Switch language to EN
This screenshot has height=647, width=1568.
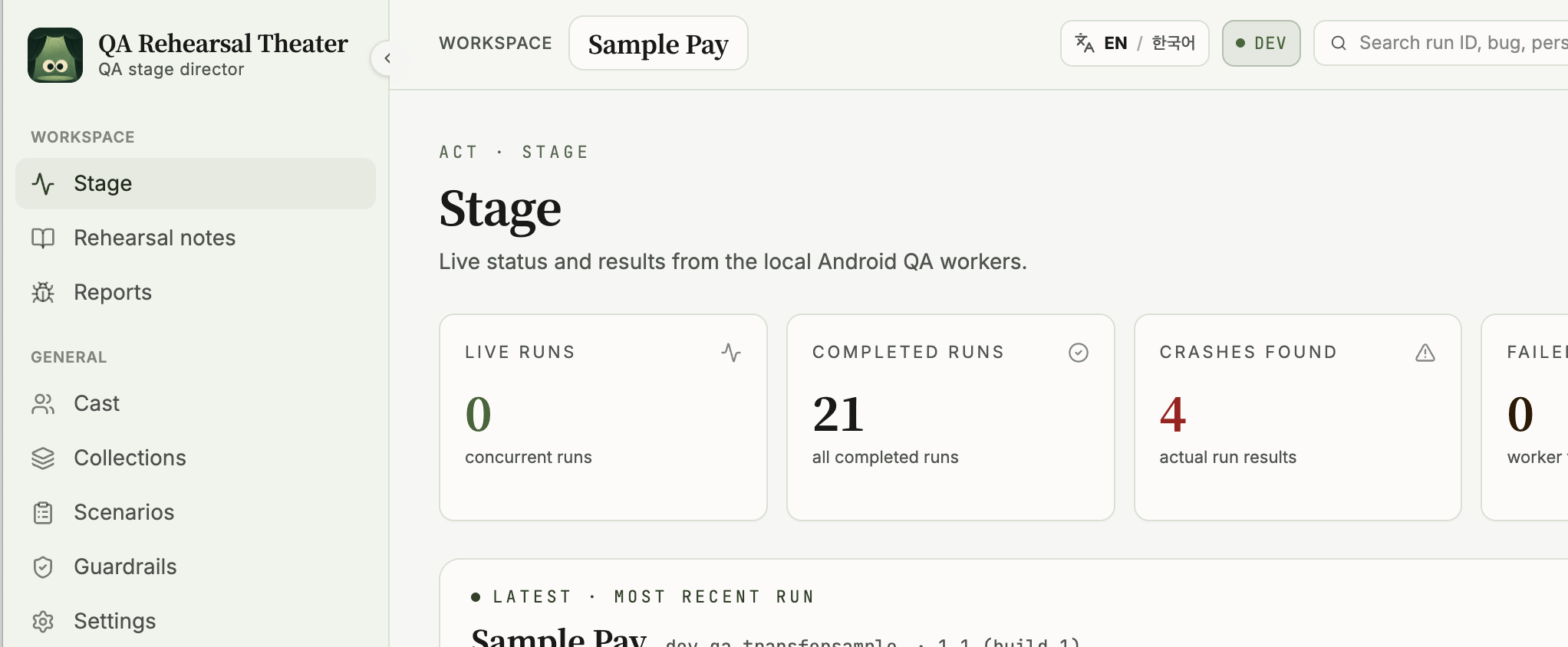pos(1115,44)
